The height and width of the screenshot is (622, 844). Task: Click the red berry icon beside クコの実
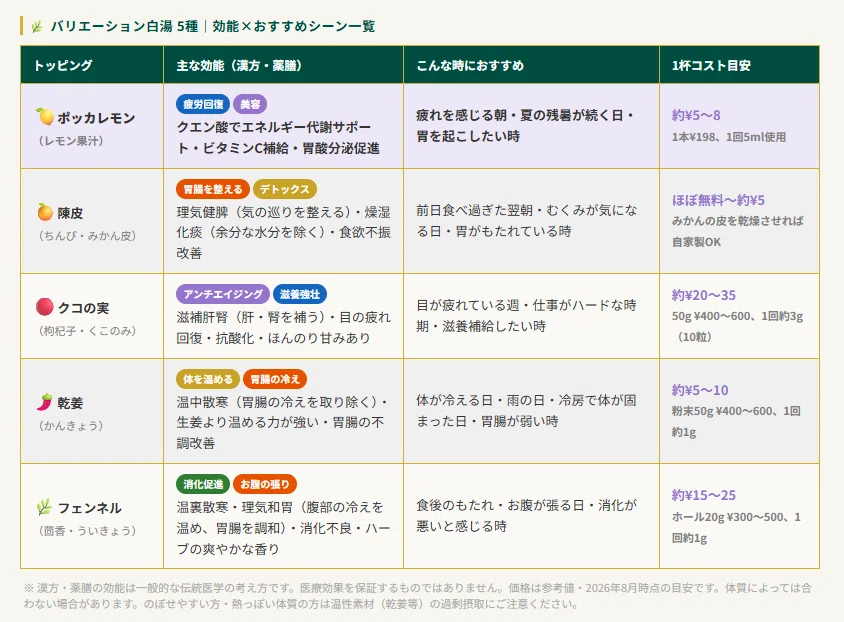[x=45, y=307]
